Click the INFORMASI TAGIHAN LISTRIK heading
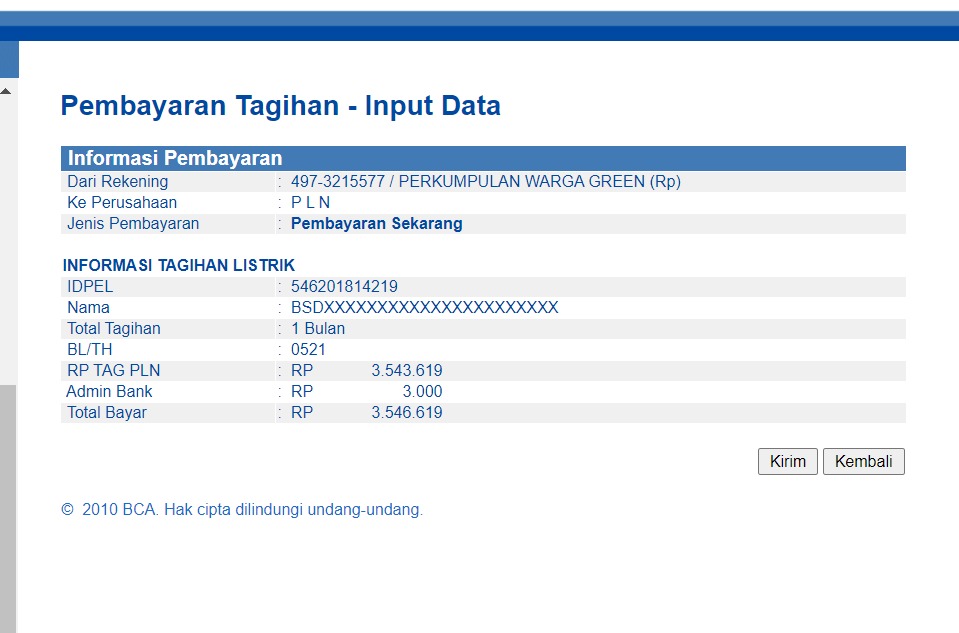Viewport: 959px width, 633px height. [x=178, y=266]
